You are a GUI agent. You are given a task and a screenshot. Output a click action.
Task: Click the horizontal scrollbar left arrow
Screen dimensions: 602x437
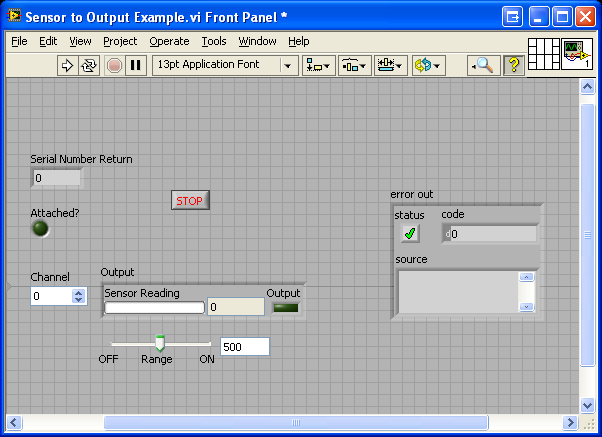(14, 422)
